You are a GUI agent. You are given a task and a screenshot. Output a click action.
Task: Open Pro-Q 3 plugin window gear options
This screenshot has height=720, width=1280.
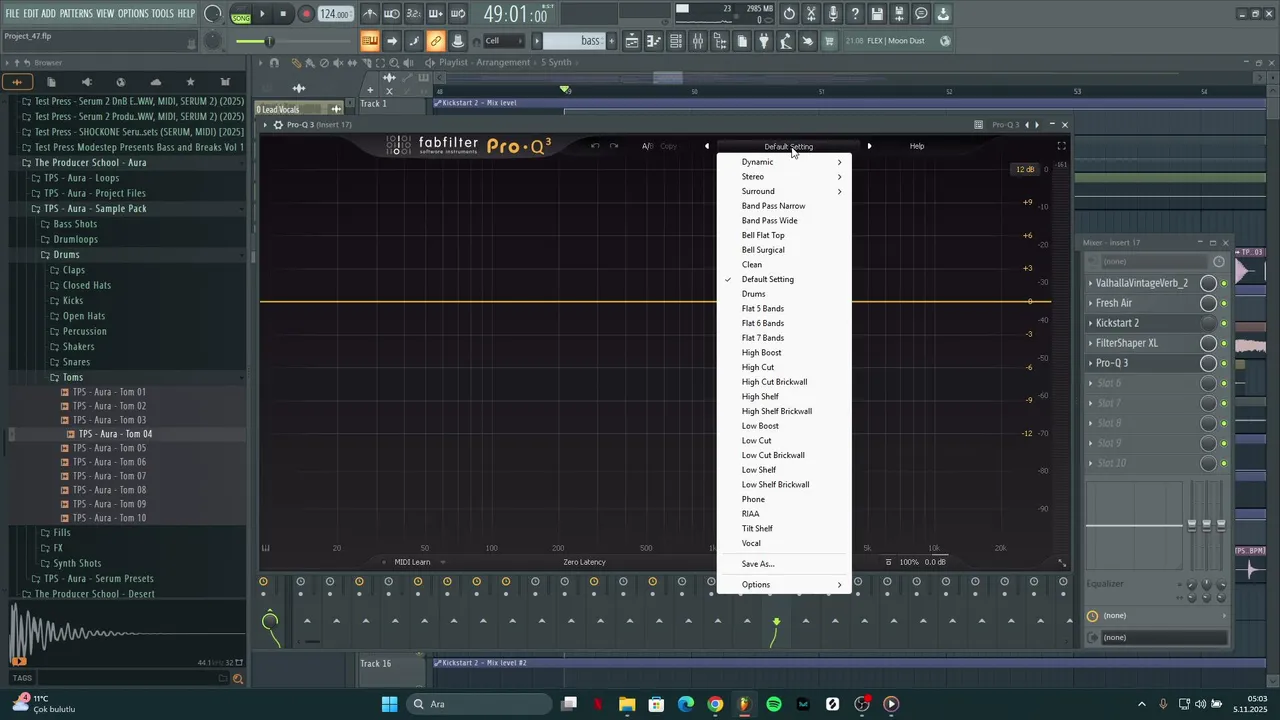point(278,125)
